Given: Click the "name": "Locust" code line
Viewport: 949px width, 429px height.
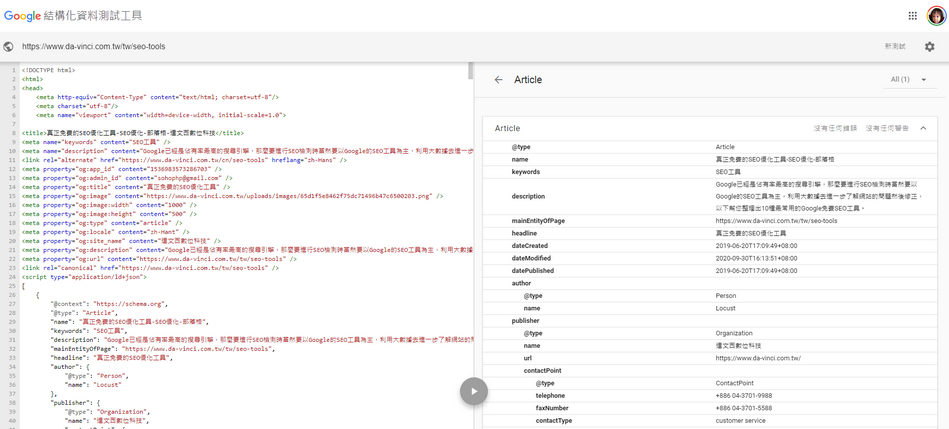Looking at the screenshot, I should 94,384.
